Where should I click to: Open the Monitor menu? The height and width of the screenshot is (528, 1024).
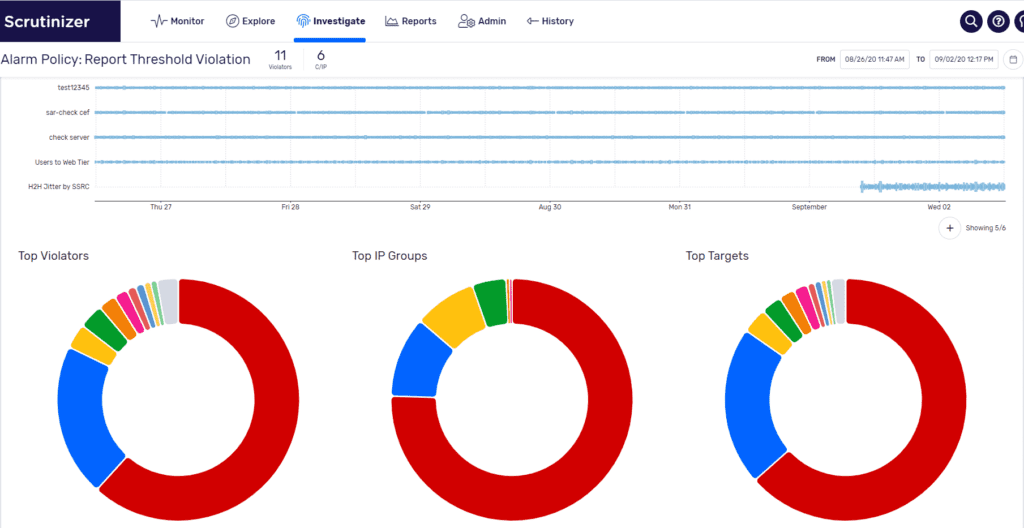coord(177,21)
